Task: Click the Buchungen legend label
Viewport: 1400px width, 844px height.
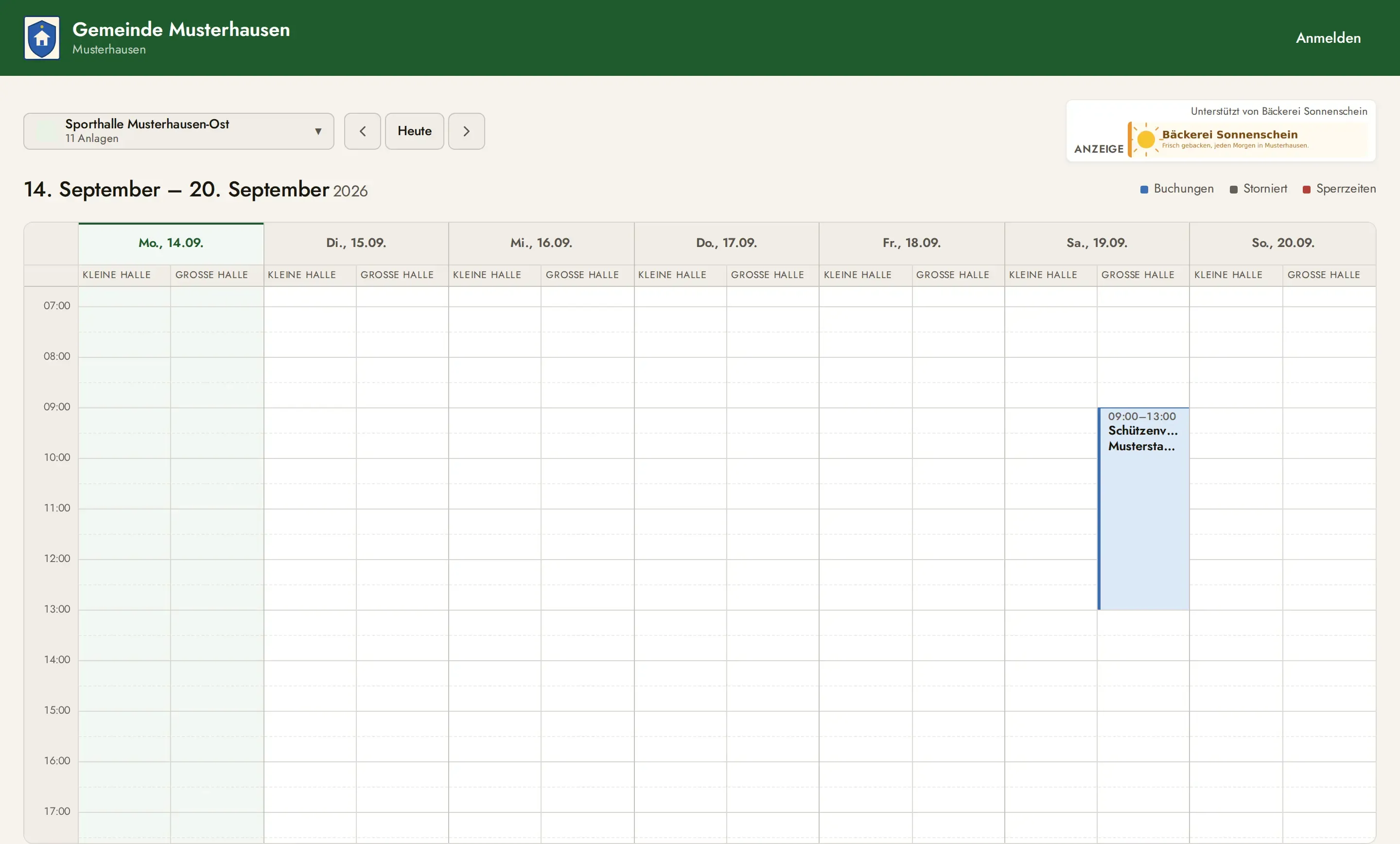Action: [1184, 189]
